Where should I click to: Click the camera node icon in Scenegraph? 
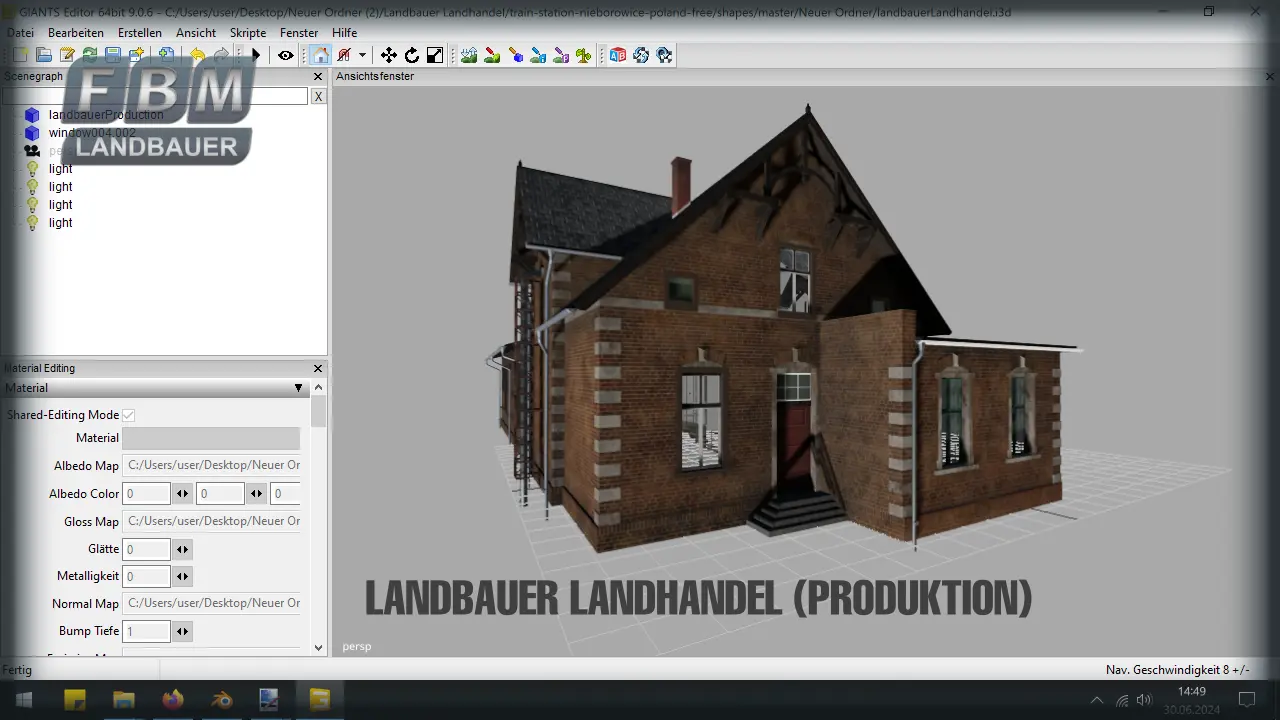pyautogui.click(x=32, y=151)
